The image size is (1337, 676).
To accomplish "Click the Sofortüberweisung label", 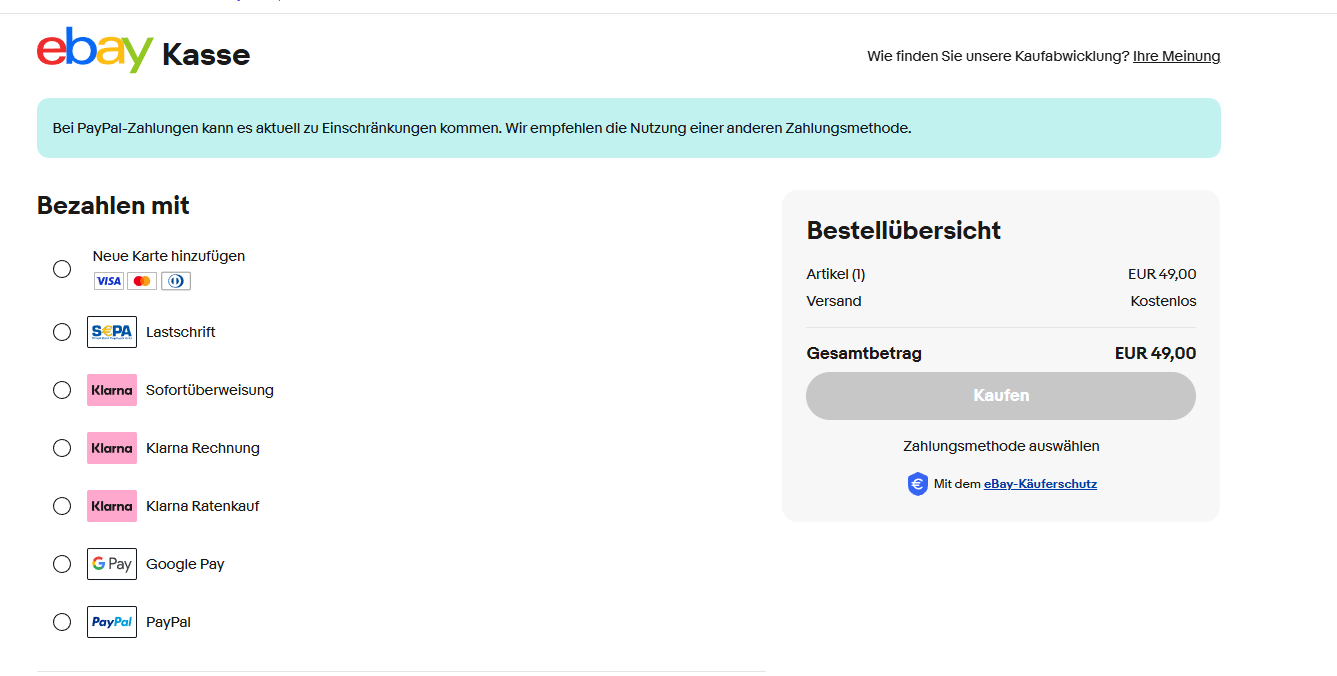I will click(210, 390).
